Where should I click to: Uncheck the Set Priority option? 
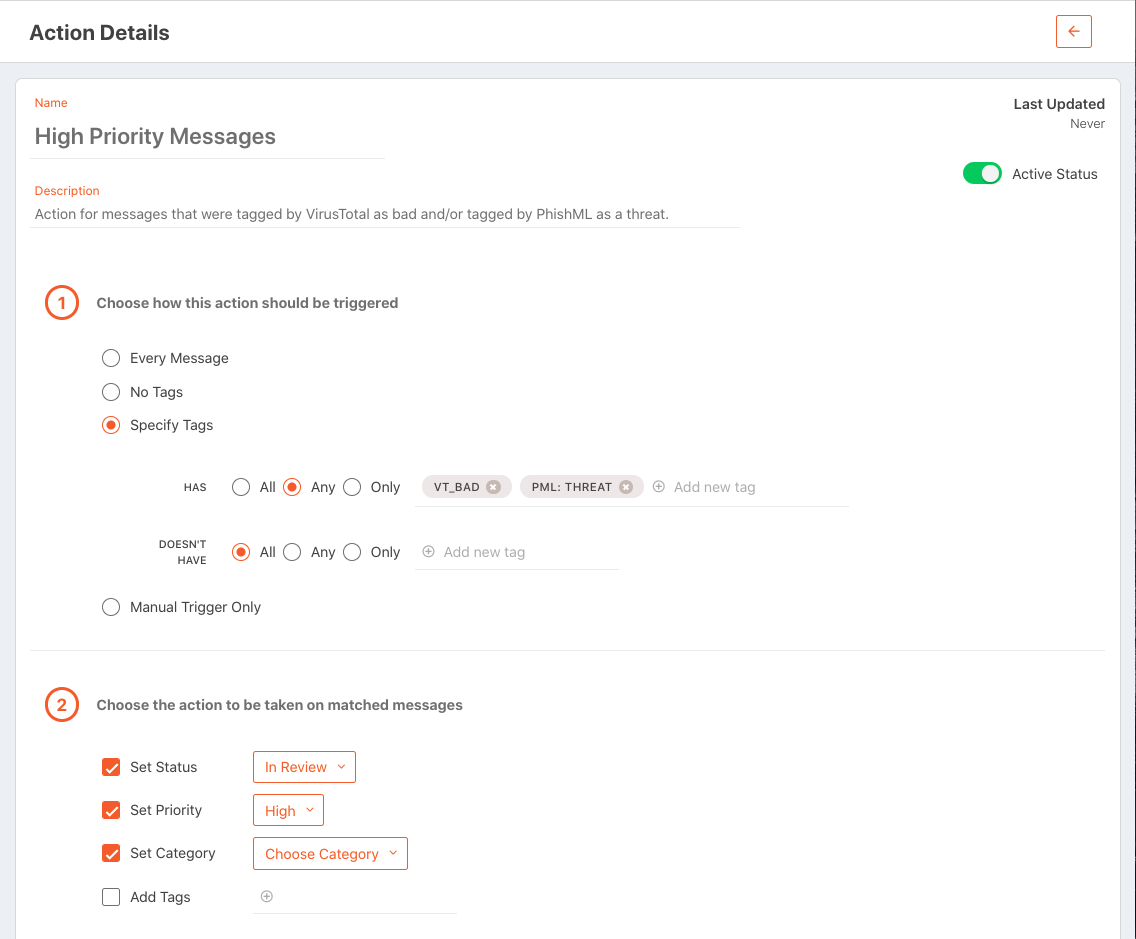110,810
